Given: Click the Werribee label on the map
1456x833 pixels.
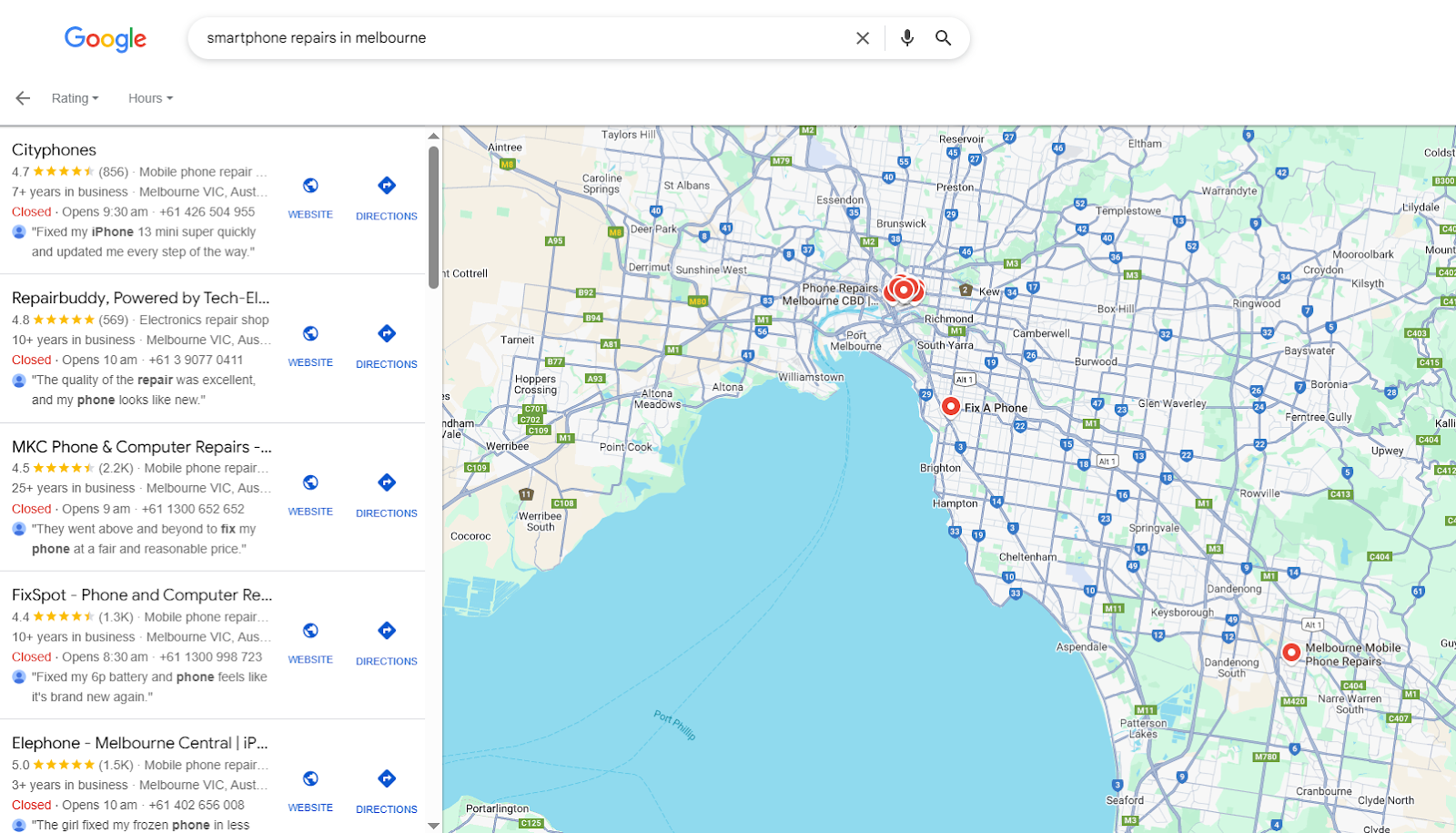Looking at the screenshot, I should [x=507, y=446].
